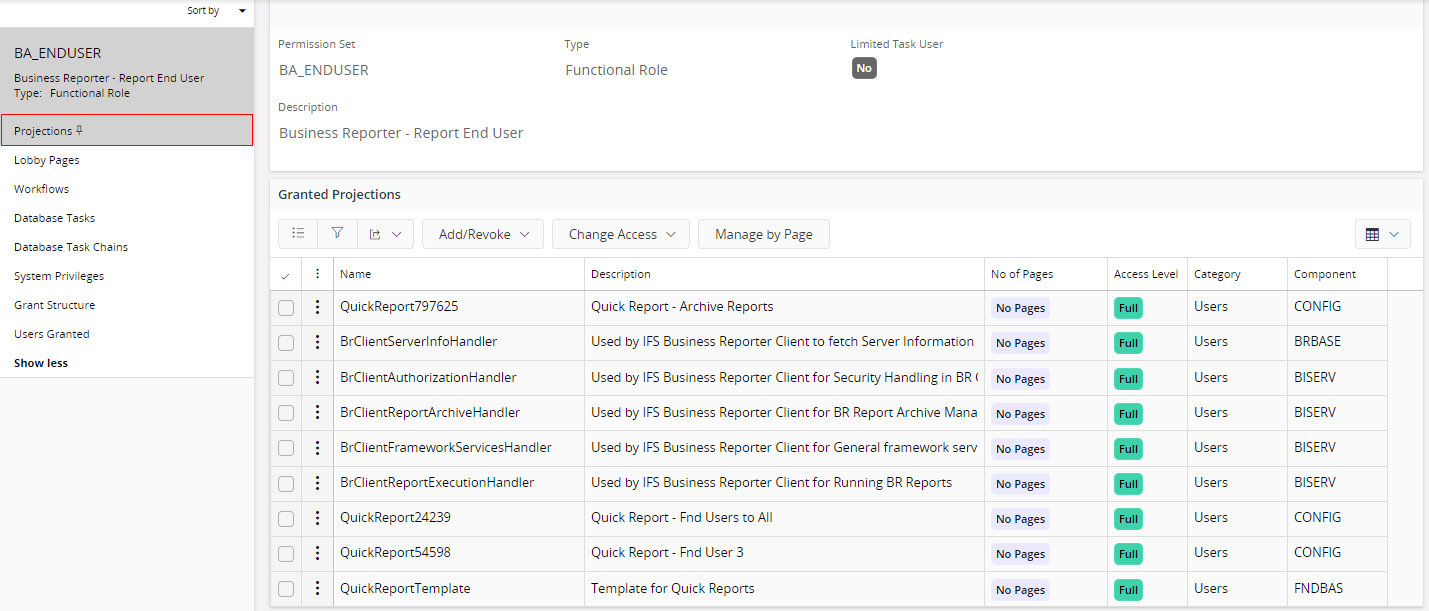The height and width of the screenshot is (611, 1429).
Task: Select the checkbox for QuickReport24239
Action: 286,518
